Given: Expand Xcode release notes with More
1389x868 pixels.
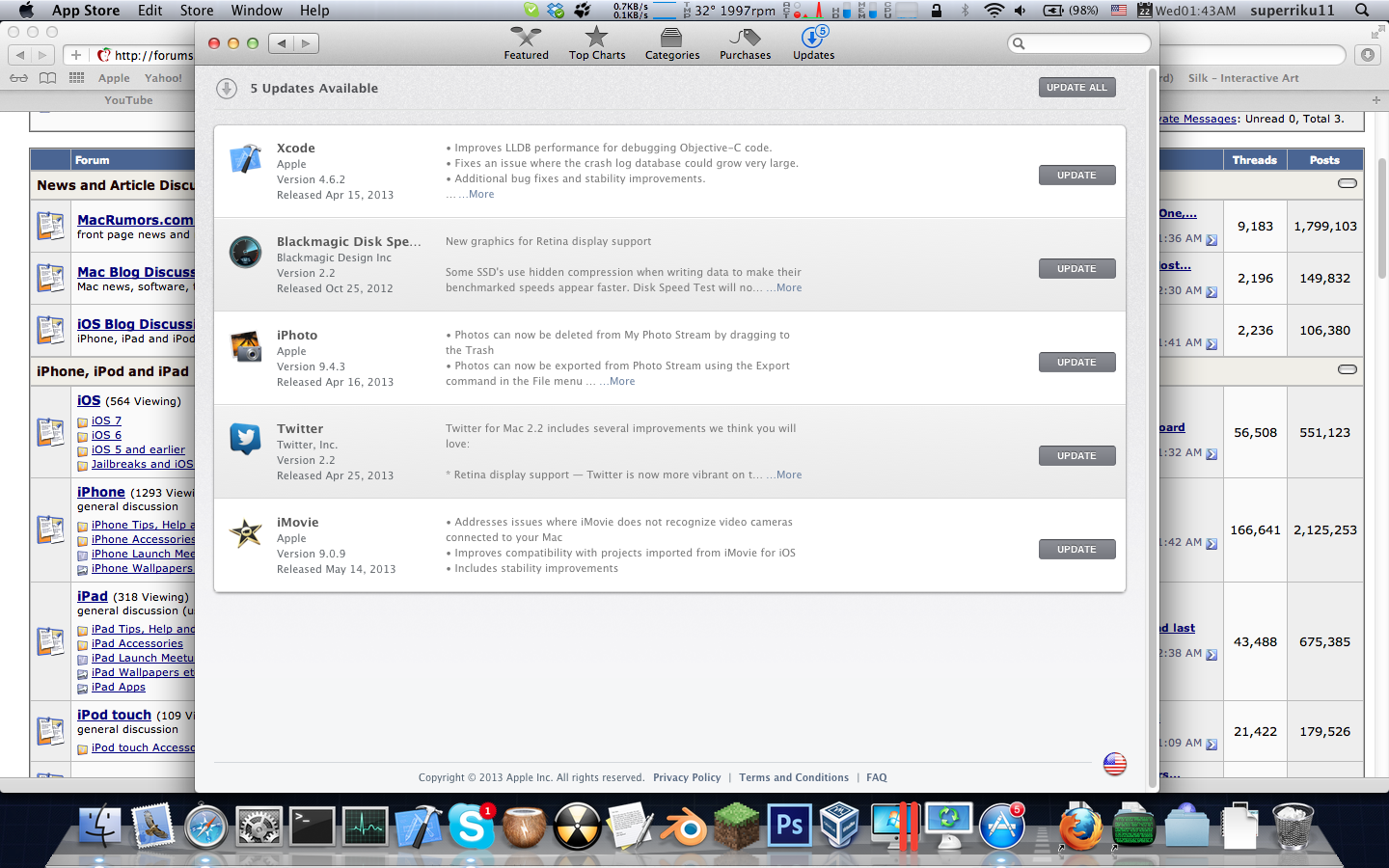Looking at the screenshot, I should click(481, 195).
